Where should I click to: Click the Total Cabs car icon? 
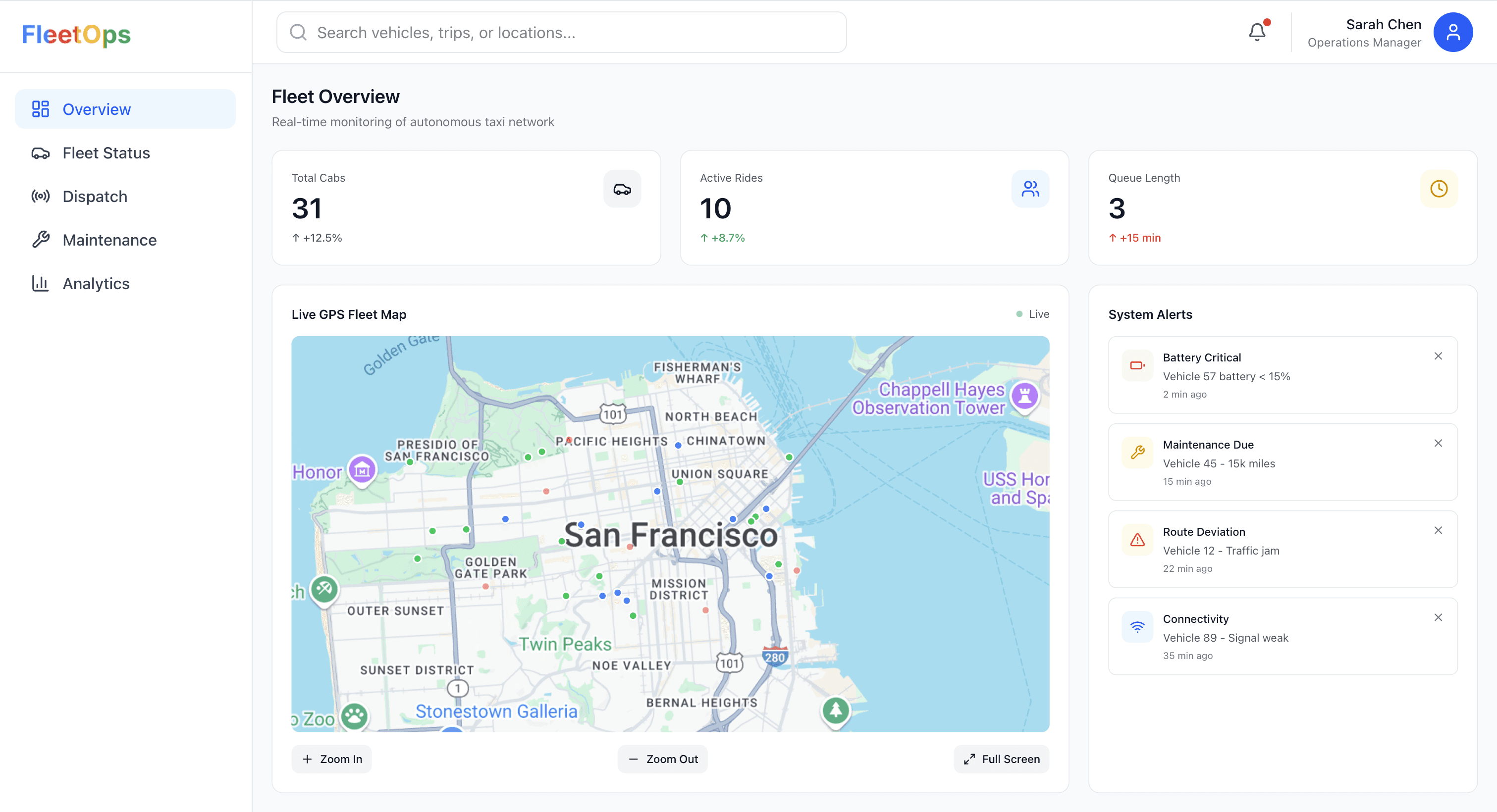pos(622,189)
